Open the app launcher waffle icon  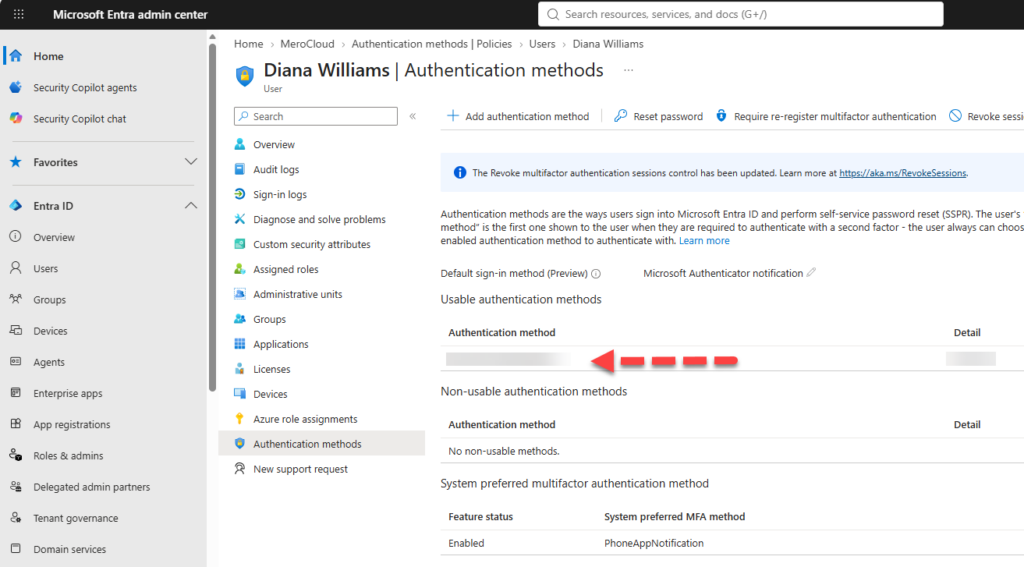point(18,14)
